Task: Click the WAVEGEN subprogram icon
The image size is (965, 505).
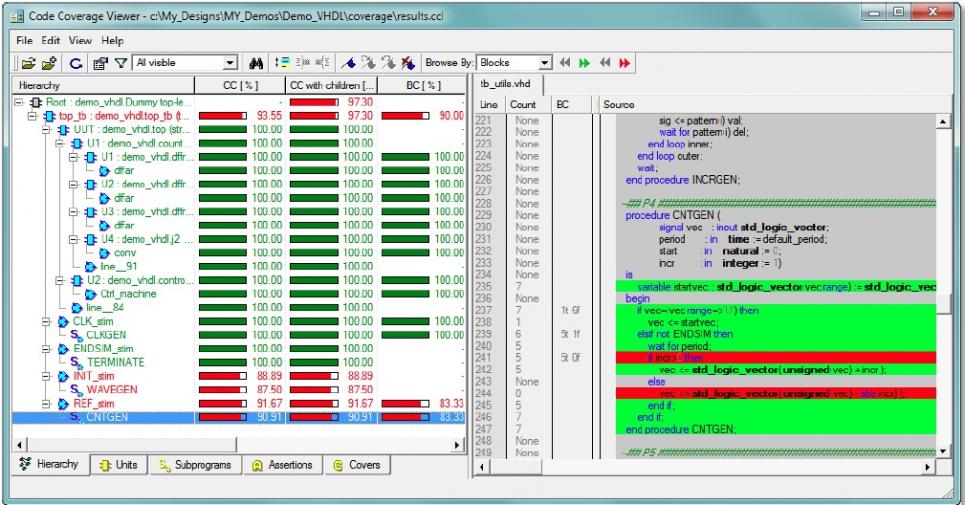Action: coord(76,390)
